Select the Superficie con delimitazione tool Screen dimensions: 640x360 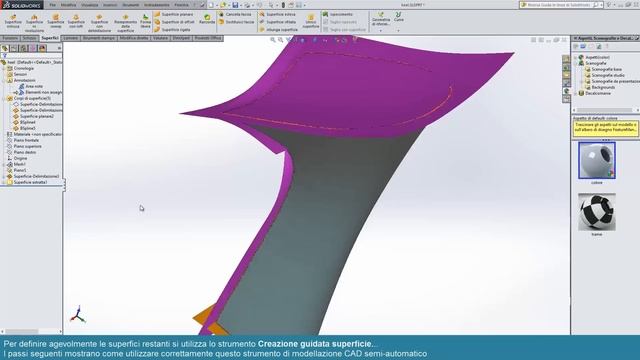[99, 22]
